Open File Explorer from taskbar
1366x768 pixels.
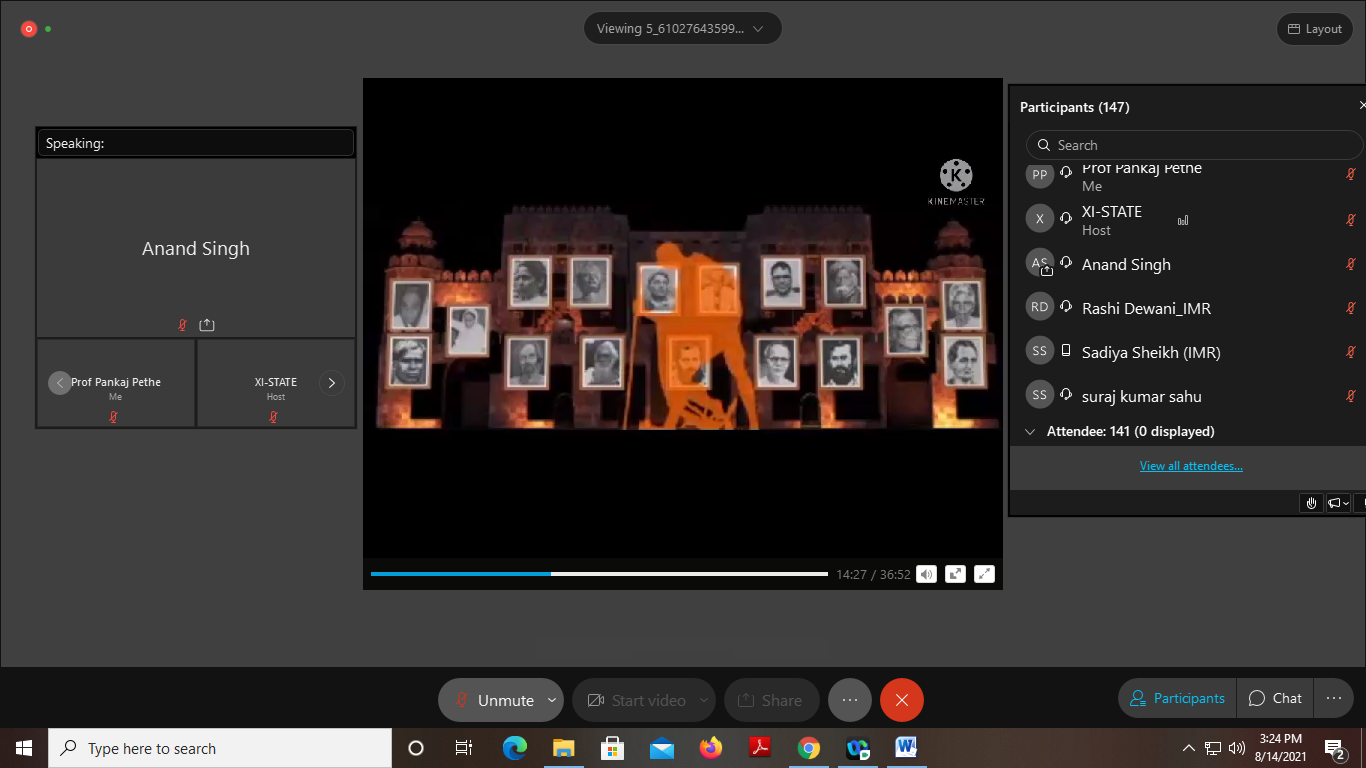(x=564, y=748)
